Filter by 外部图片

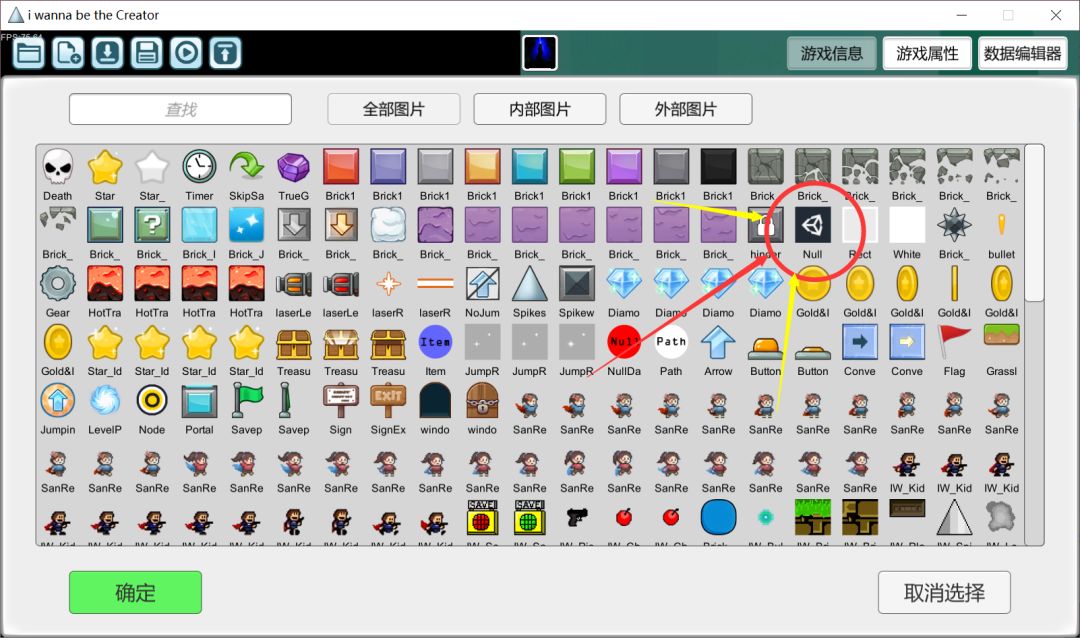(x=686, y=109)
